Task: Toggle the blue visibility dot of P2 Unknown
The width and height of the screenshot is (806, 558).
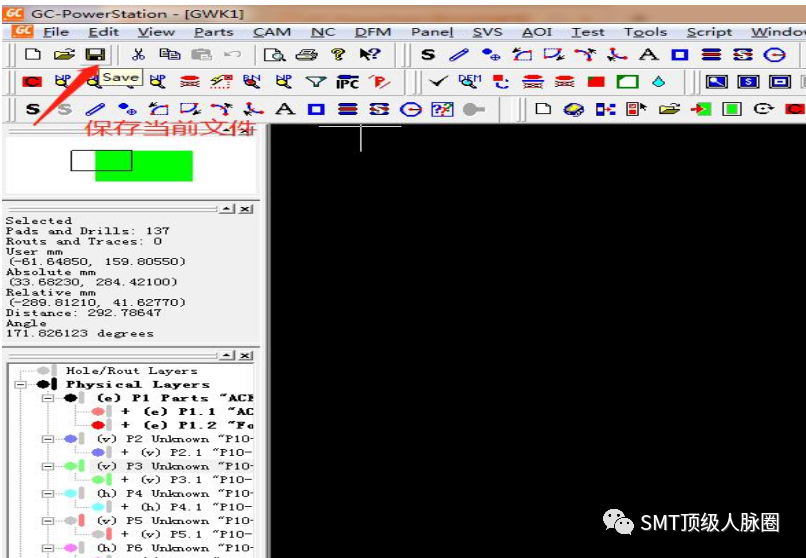Action: click(70, 439)
